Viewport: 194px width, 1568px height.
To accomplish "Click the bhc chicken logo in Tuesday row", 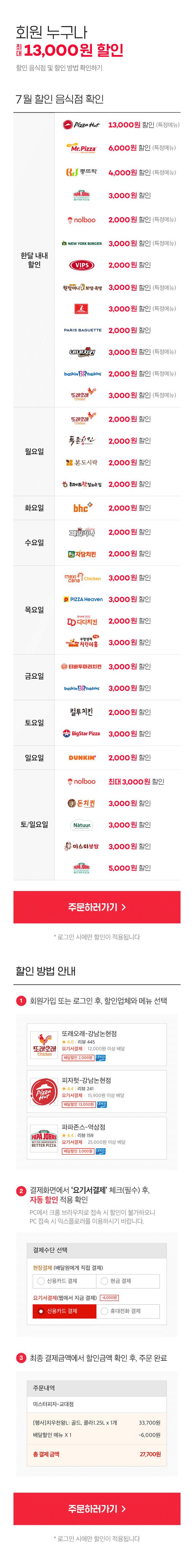I will click(82, 507).
